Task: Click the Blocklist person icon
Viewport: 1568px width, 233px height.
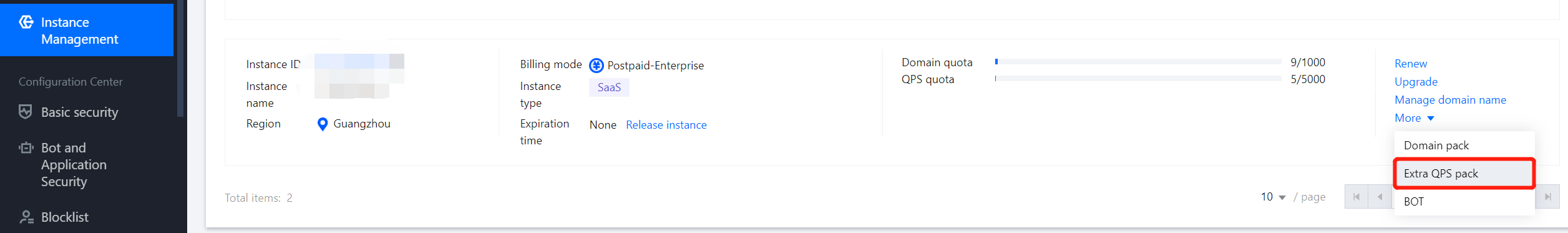Action: [x=26, y=217]
